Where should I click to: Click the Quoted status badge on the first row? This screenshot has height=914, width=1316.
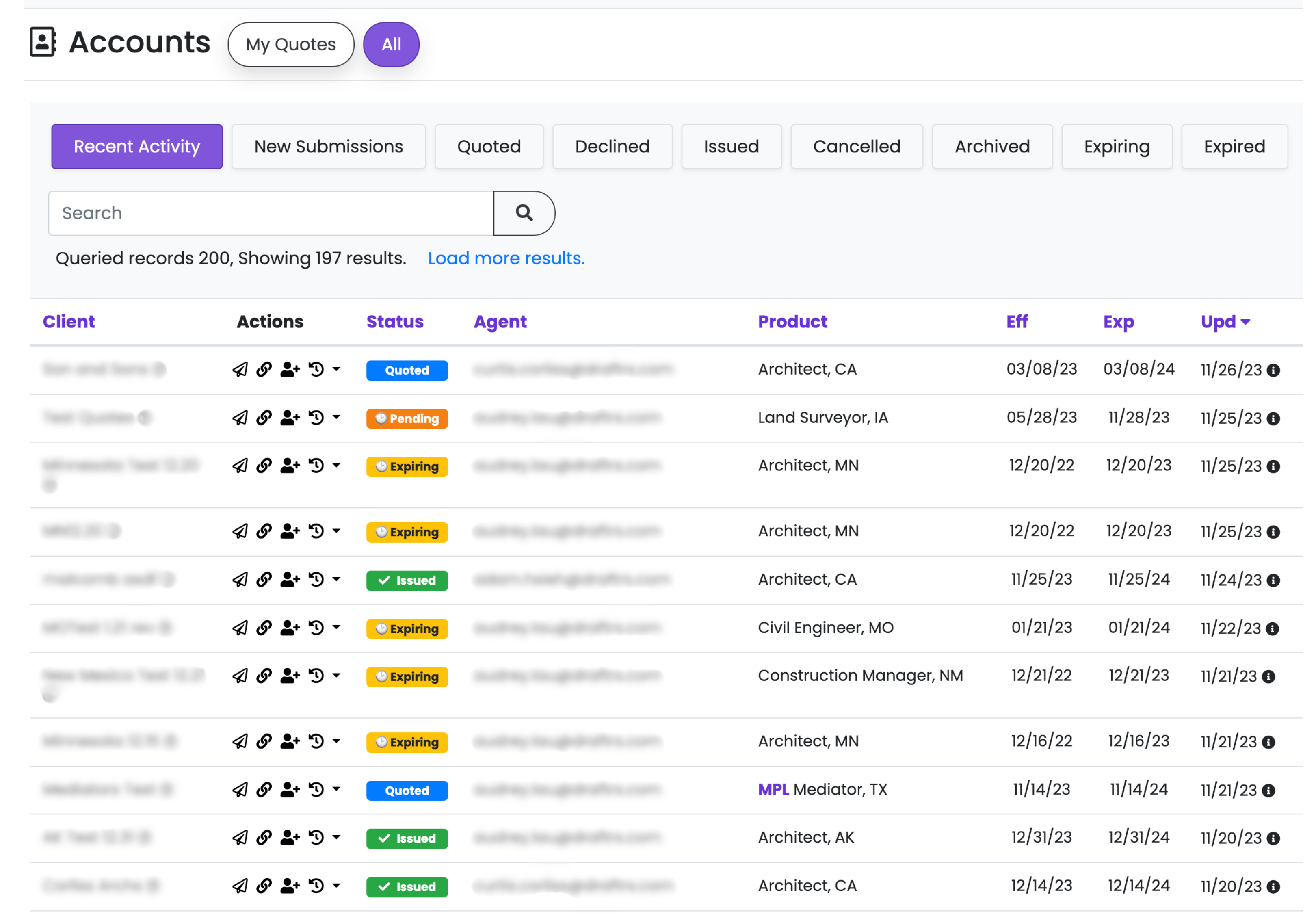407,370
